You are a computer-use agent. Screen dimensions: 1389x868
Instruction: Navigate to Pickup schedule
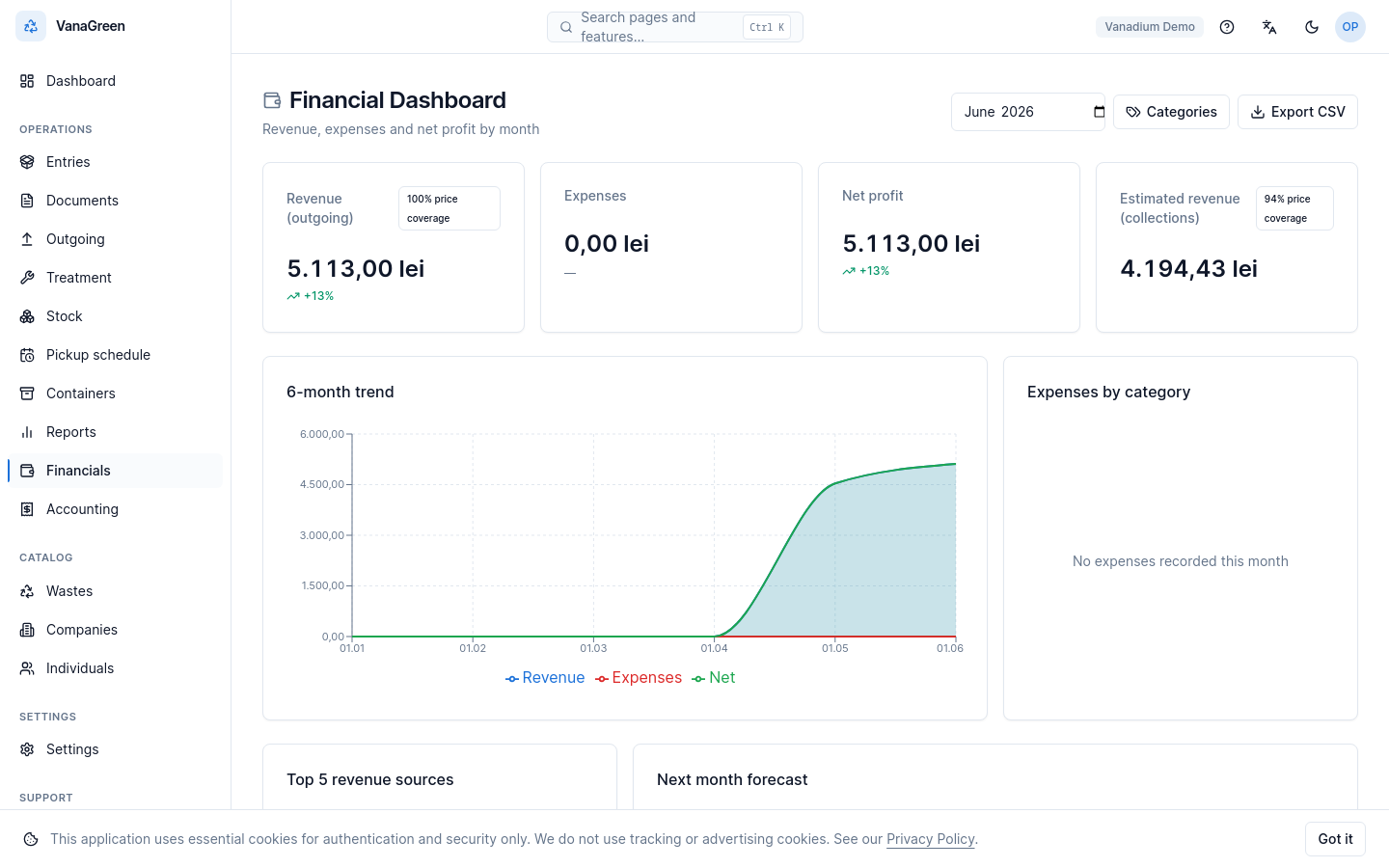coord(115,355)
